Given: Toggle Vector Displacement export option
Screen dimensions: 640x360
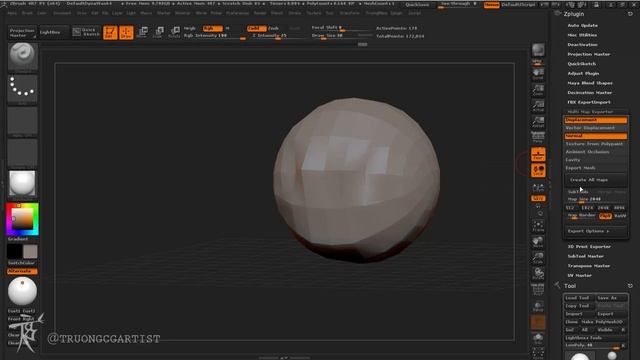Looking at the screenshot, I should pyautogui.click(x=596, y=128).
